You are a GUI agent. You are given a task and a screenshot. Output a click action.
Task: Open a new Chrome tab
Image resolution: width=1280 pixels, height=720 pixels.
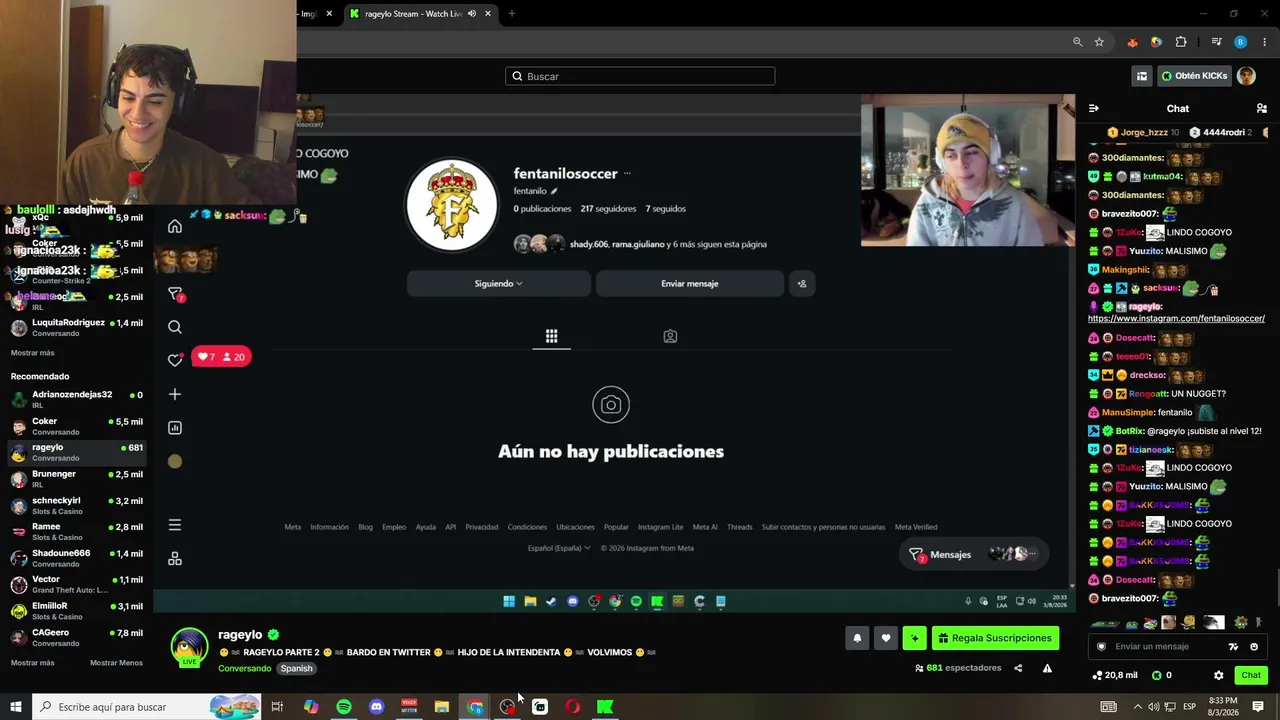pyautogui.click(x=512, y=14)
